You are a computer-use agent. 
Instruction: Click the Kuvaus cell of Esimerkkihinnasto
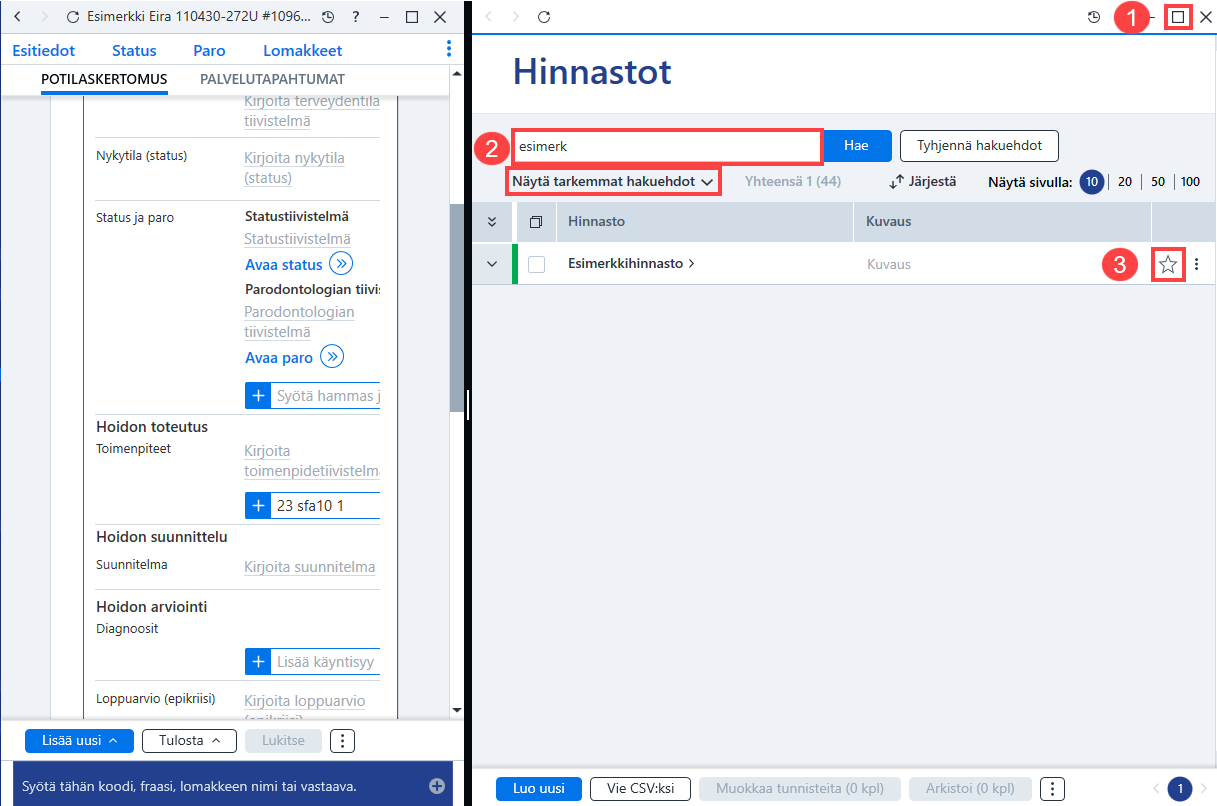[889, 264]
